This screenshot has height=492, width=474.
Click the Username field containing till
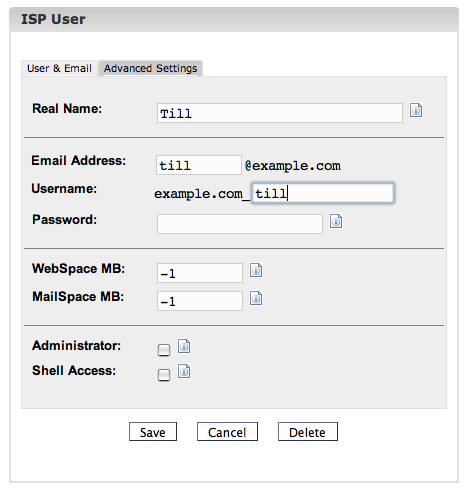pyautogui.click(x=323, y=193)
